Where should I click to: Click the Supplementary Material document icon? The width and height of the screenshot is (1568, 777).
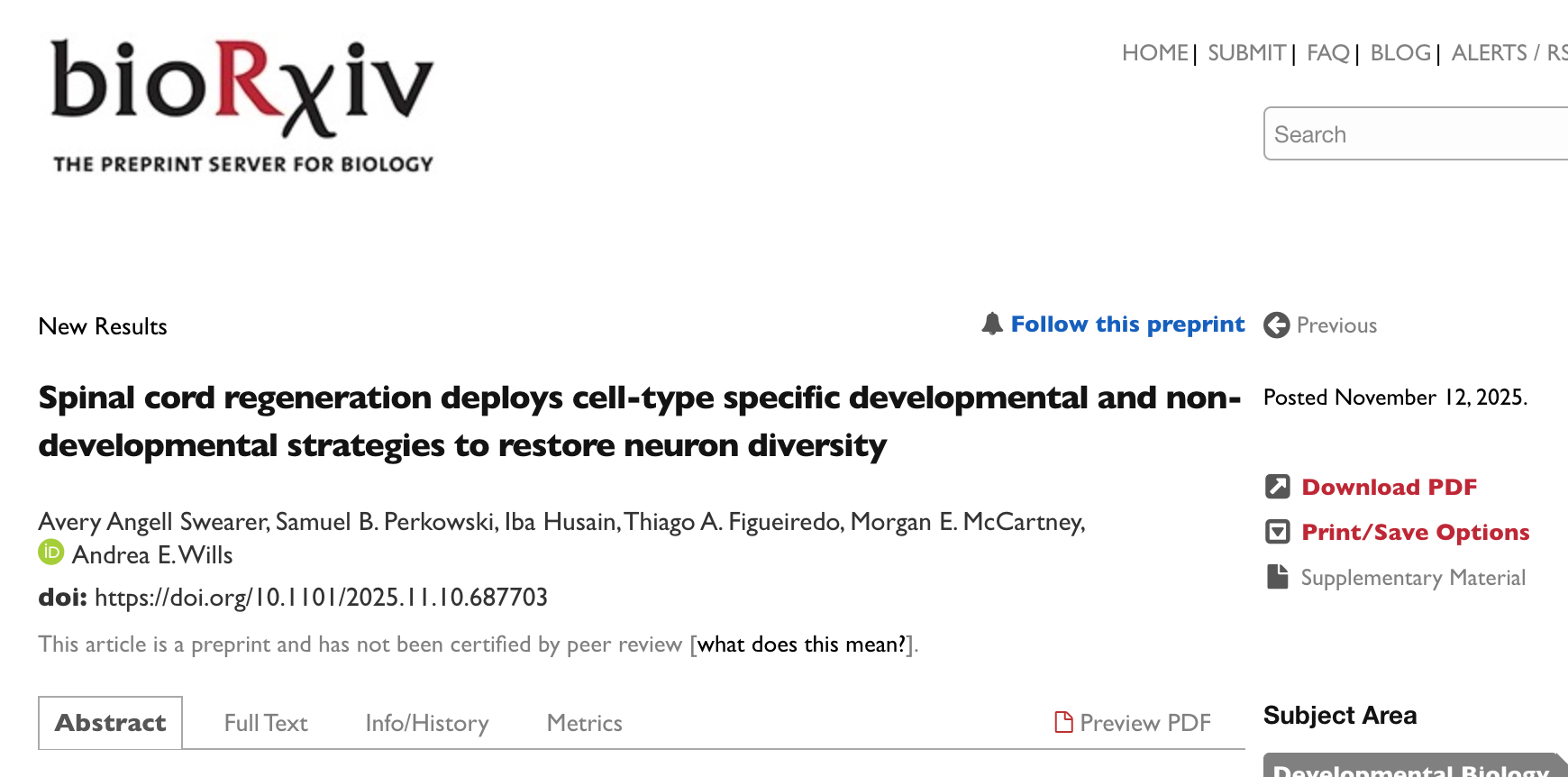1278,577
